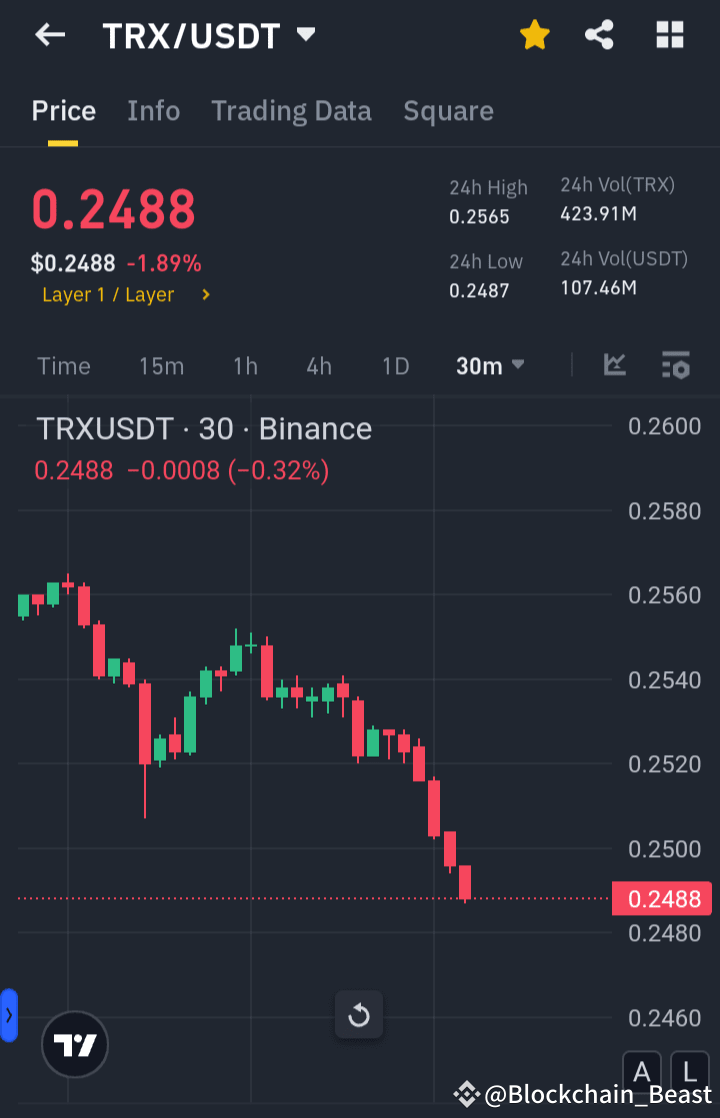Select the 1D timeframe

pos(395,366)
